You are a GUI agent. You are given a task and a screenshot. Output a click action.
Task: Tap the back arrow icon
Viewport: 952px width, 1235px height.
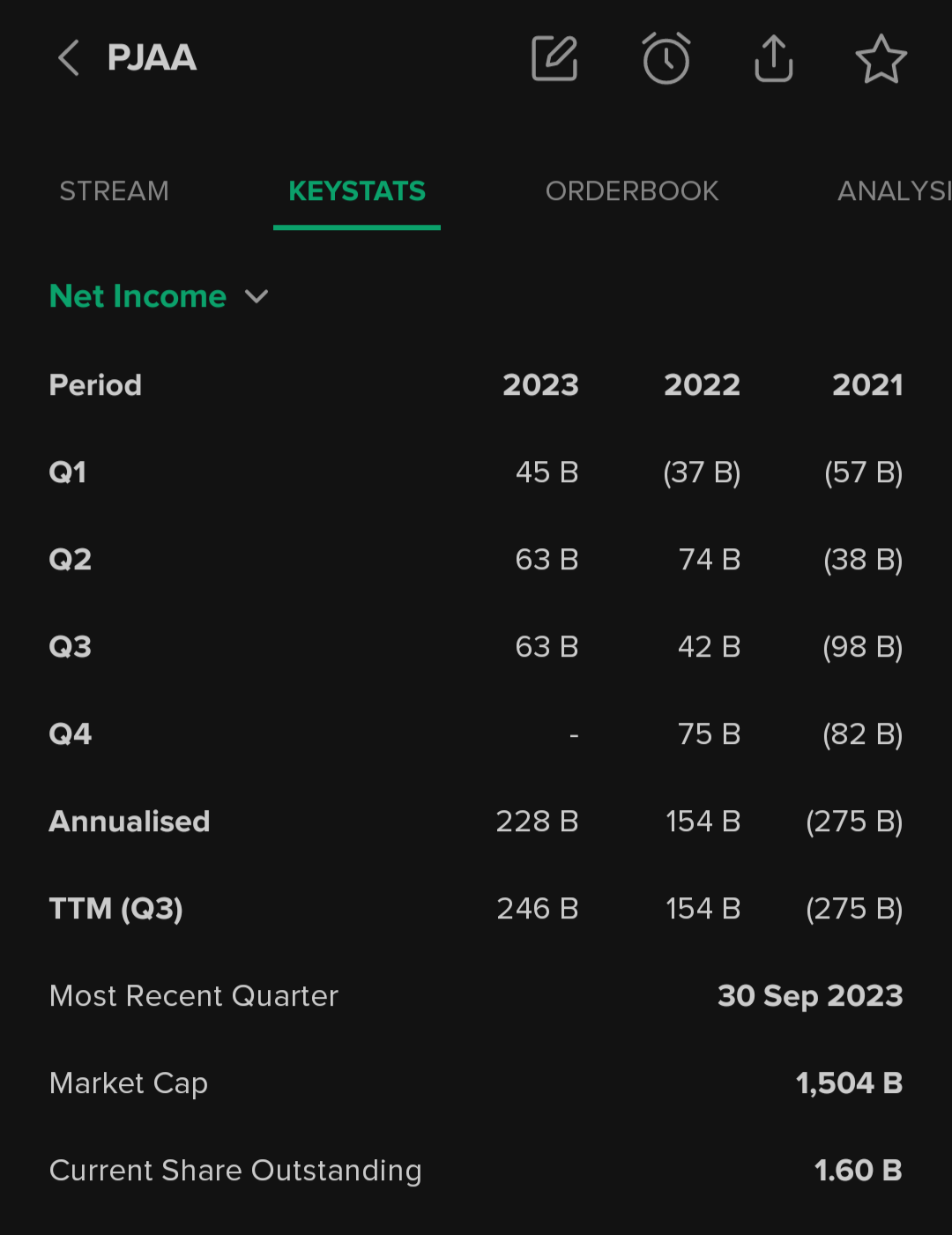pyautogui.click(x=69, y=58)
